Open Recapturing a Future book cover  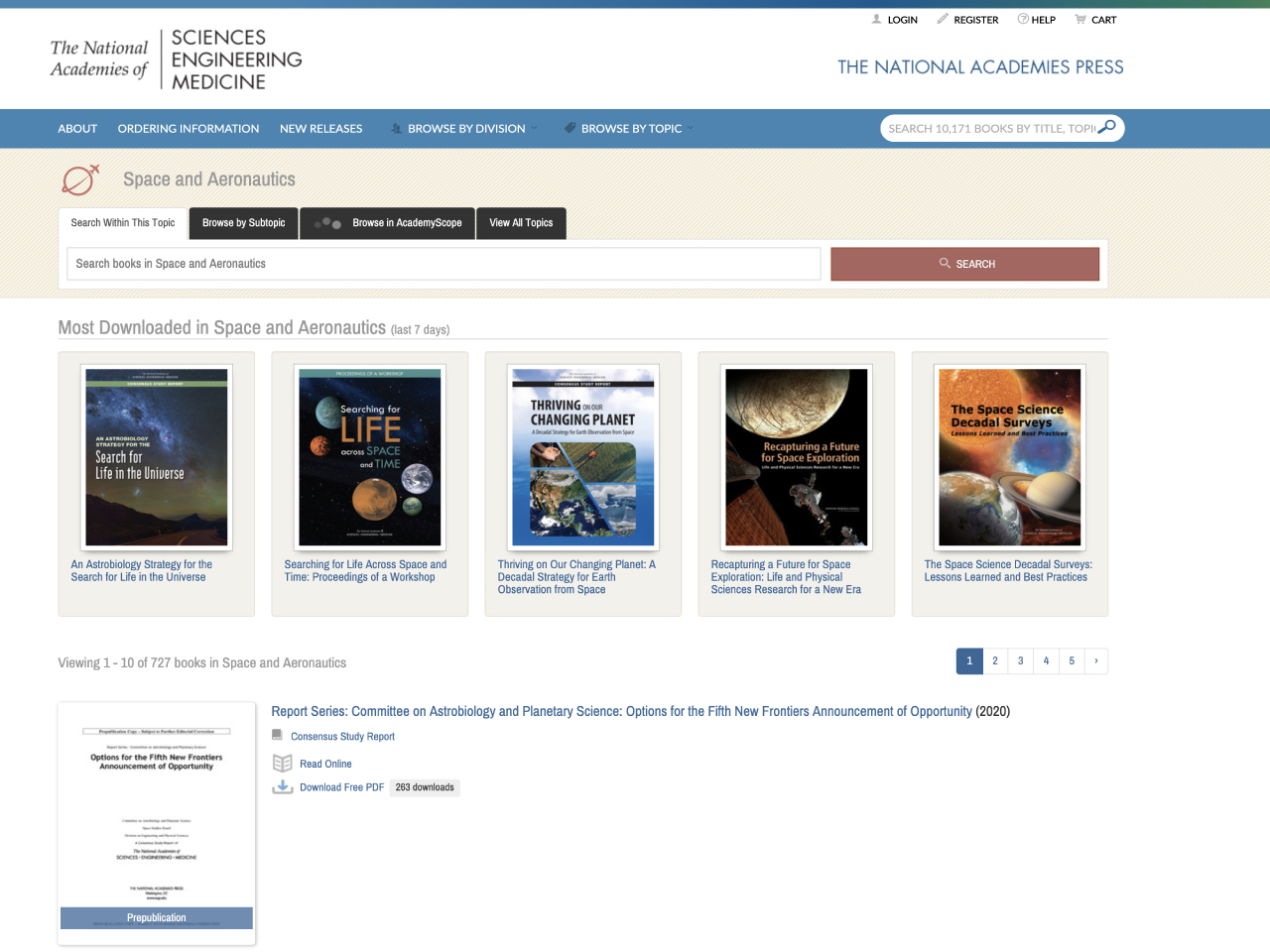797,457
